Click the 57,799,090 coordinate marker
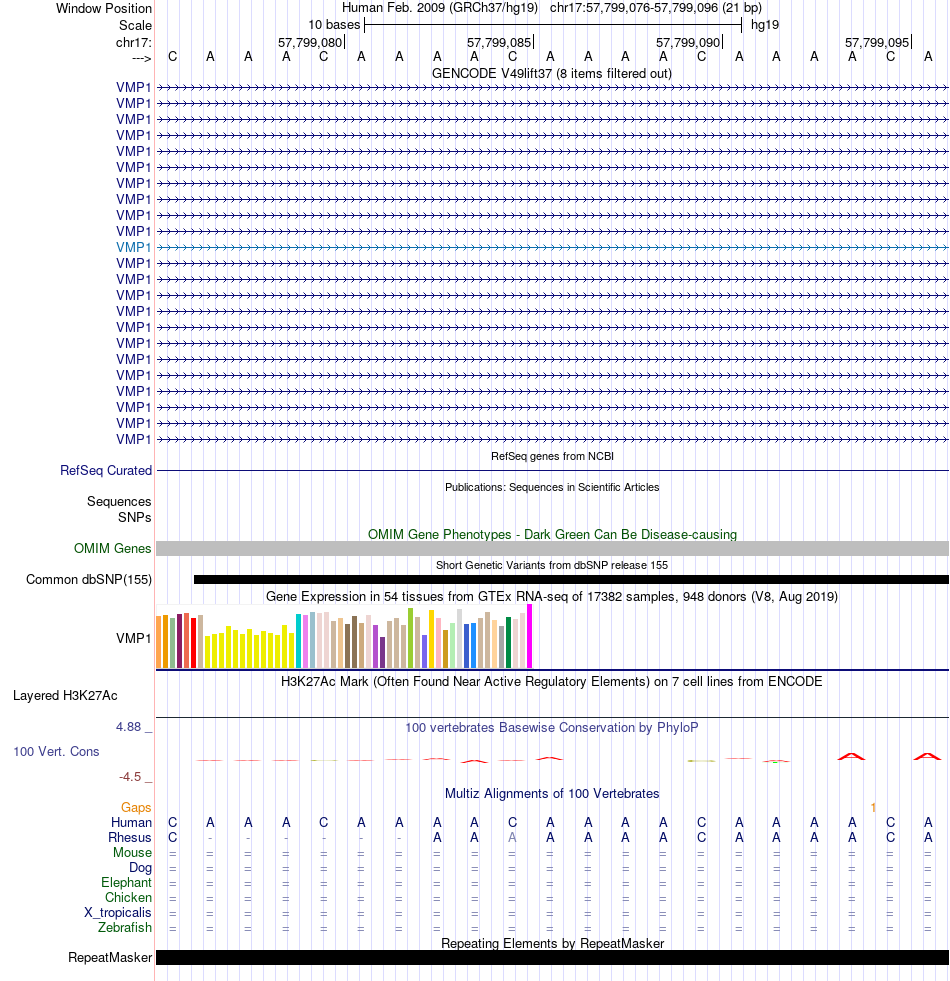Image resolution: width=950 pixels, height=981 pixels. pos(688,43)
